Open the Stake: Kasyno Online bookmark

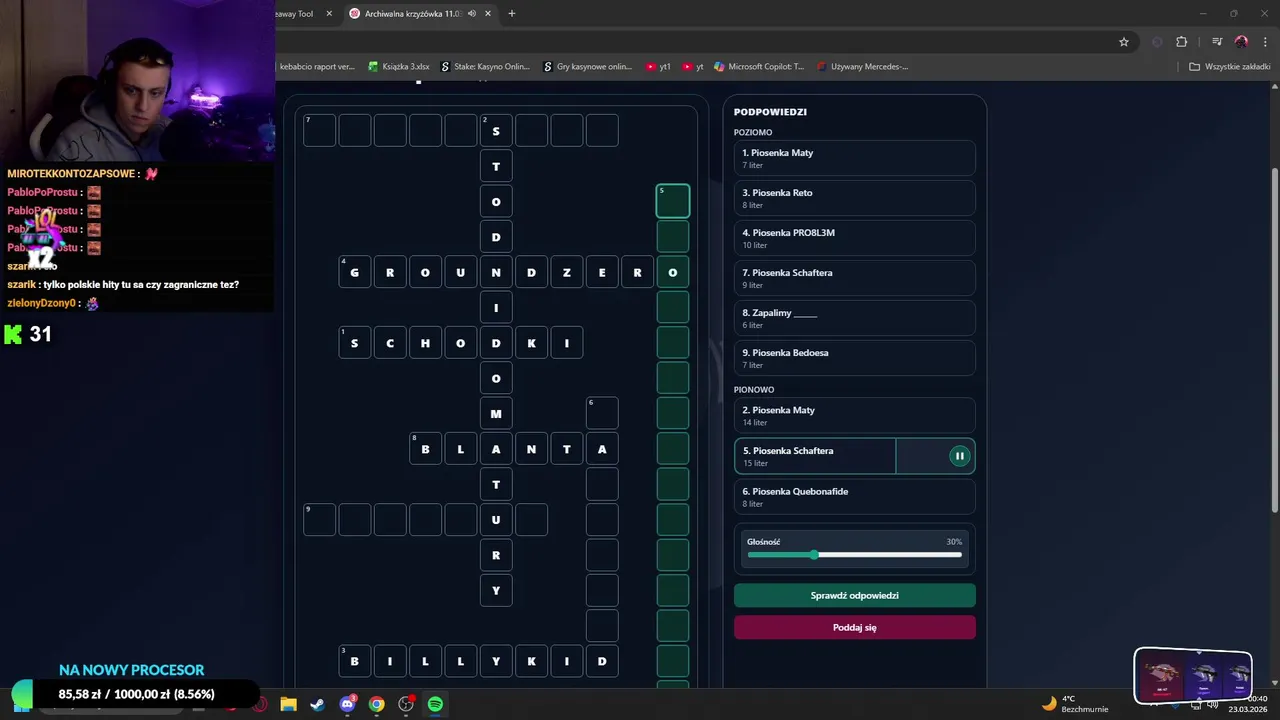[x=485, y=67]
